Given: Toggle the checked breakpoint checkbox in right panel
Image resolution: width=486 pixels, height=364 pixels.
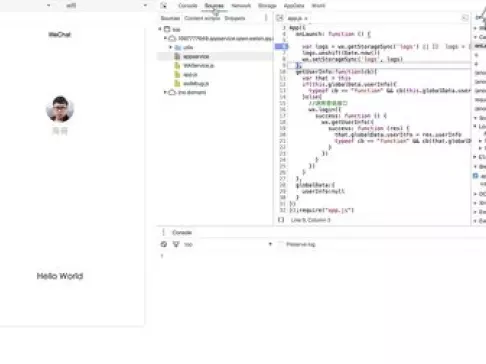Looking at the screenshot, I should 476,176.
